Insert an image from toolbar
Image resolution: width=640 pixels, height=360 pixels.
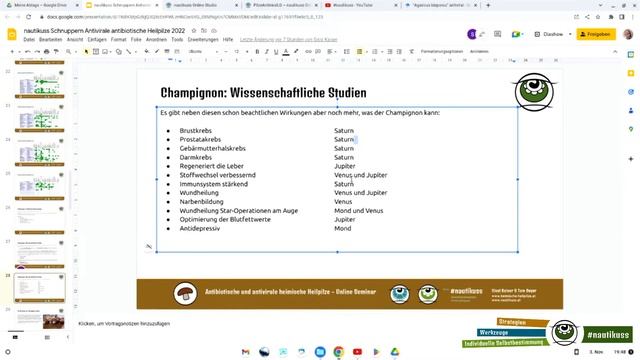pos(105,51)
